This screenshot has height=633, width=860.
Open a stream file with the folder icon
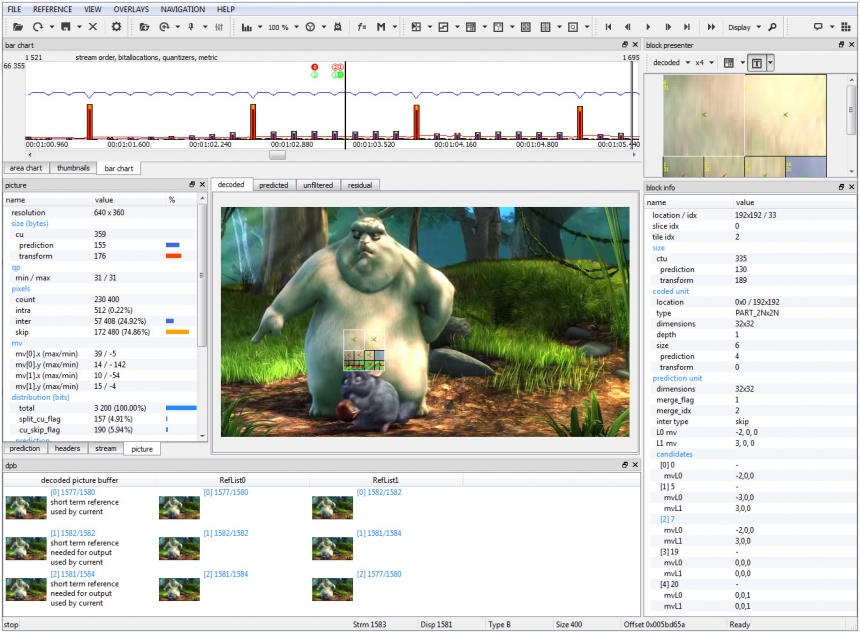click(x=18, y=27)
